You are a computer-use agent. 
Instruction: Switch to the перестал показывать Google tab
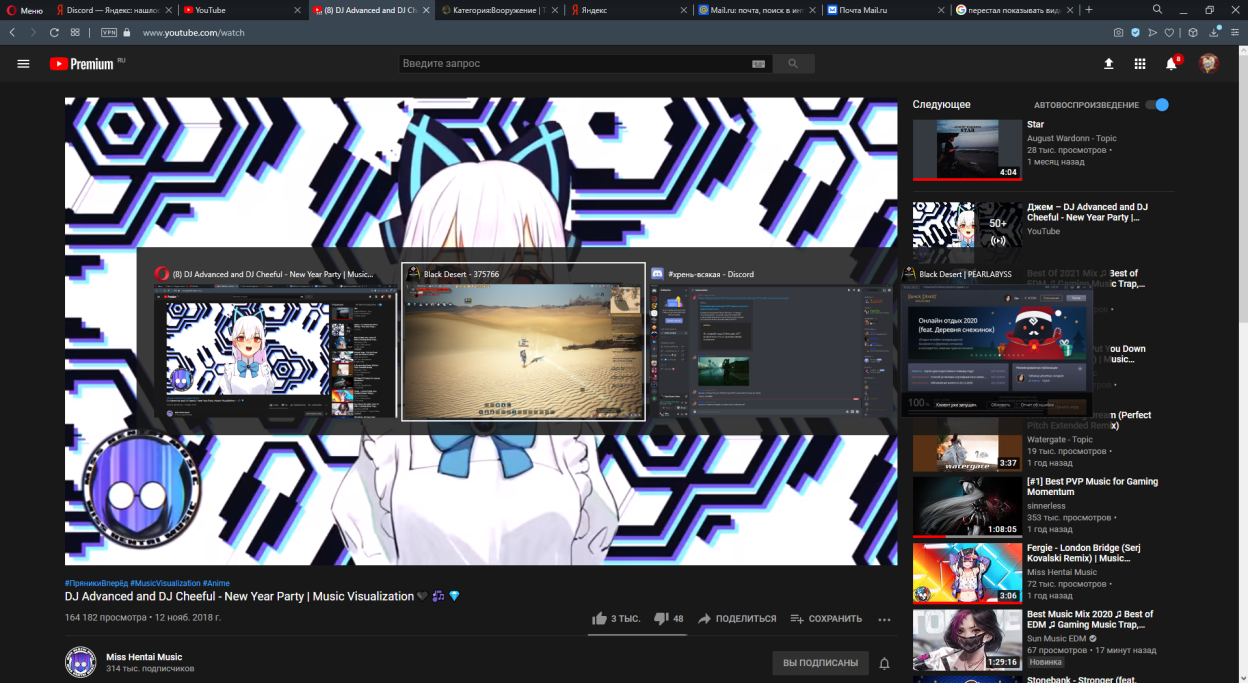[1013, 10]
